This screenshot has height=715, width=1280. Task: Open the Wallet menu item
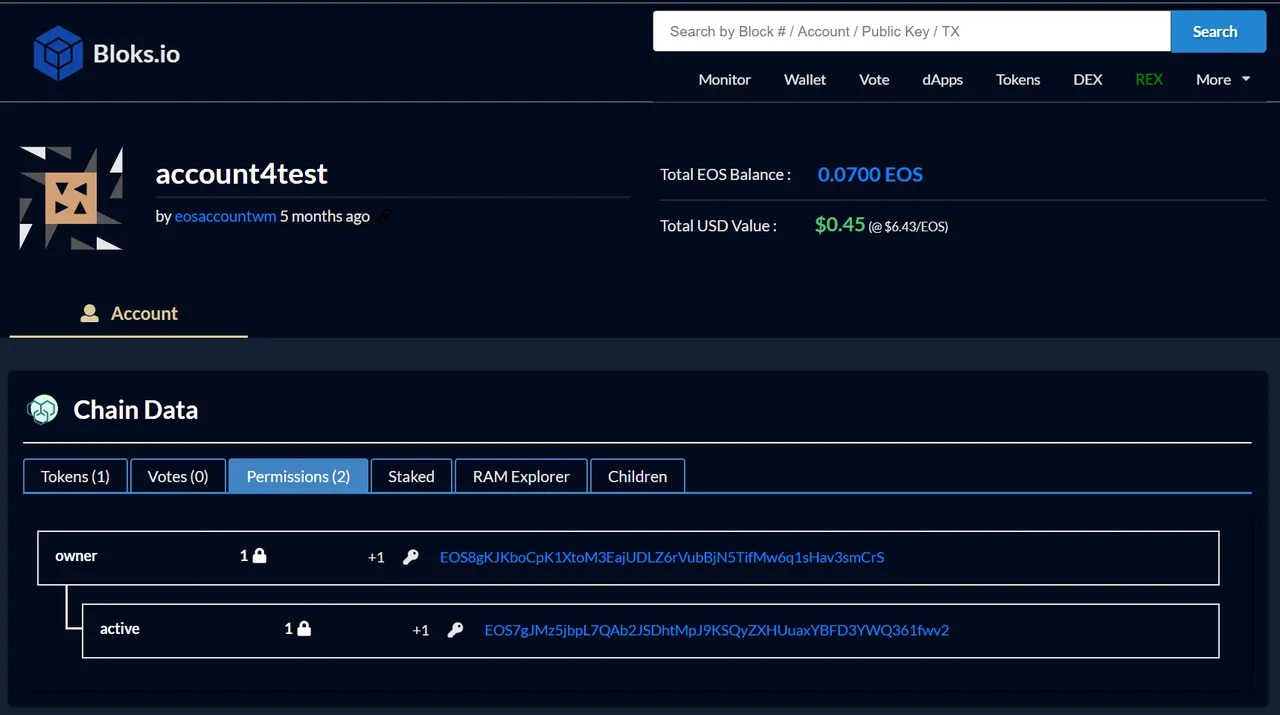pyautogui.click(x=805, y=79)
